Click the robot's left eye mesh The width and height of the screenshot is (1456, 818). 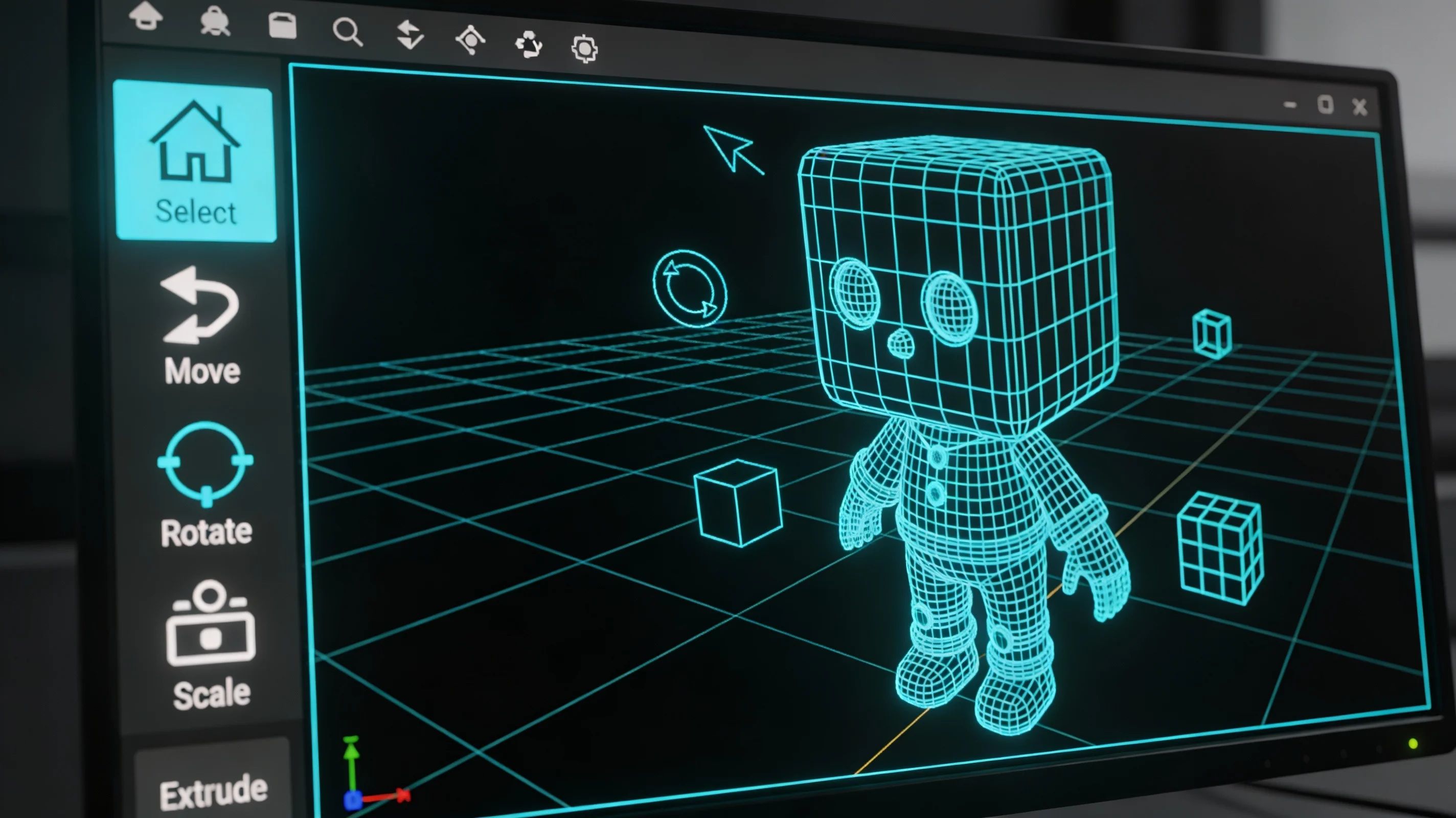pos(855,293)
